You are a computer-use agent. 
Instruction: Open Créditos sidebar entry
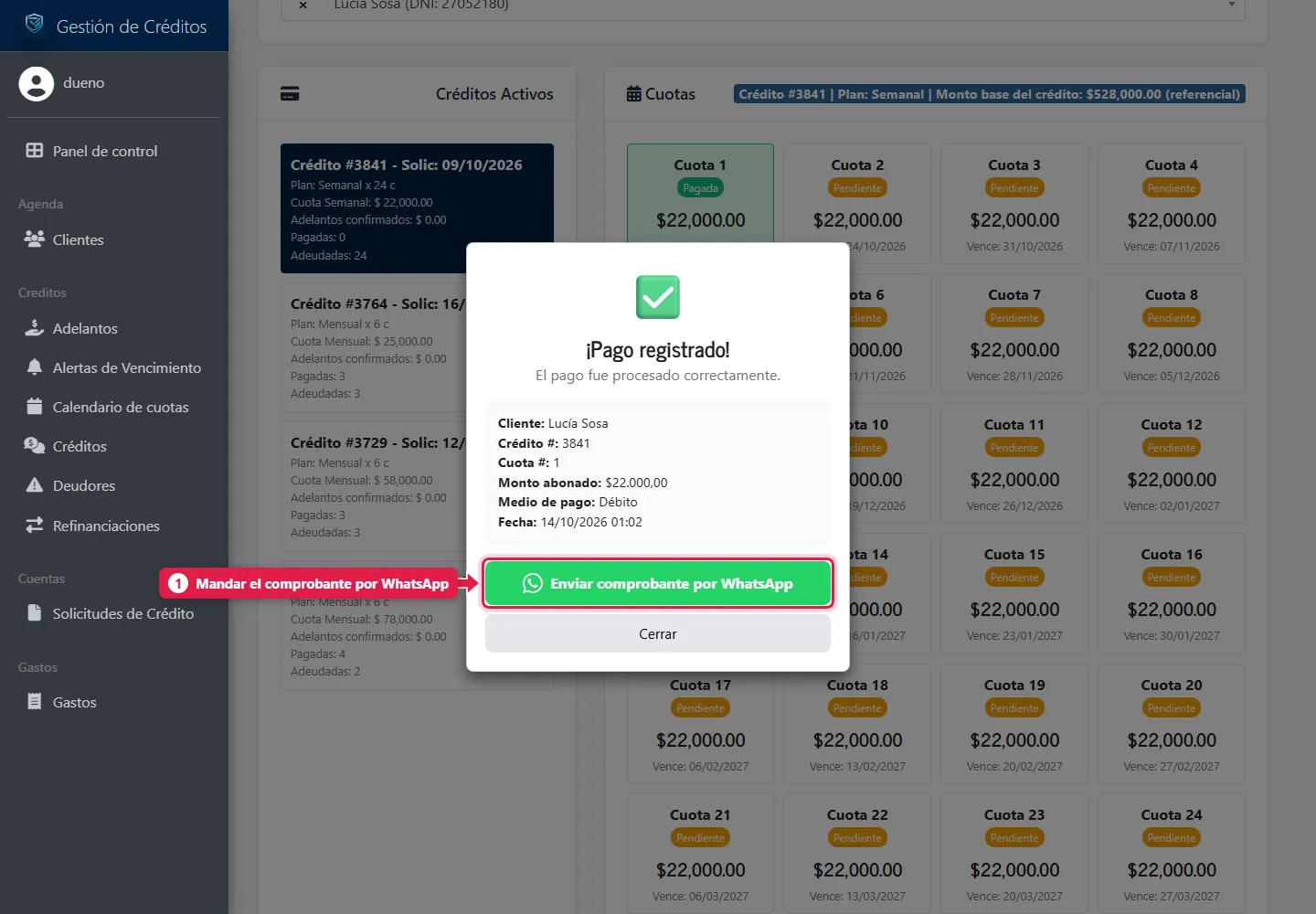114,446
